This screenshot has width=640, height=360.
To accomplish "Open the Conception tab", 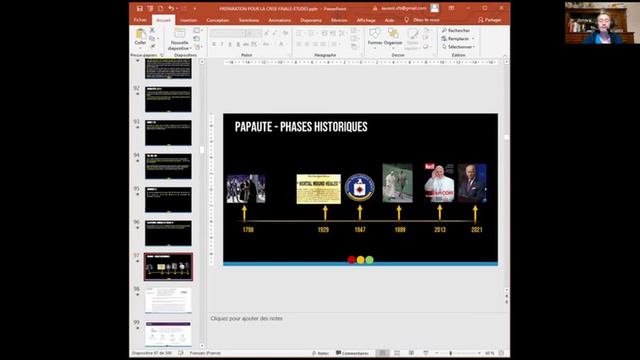I will point(218,20).
